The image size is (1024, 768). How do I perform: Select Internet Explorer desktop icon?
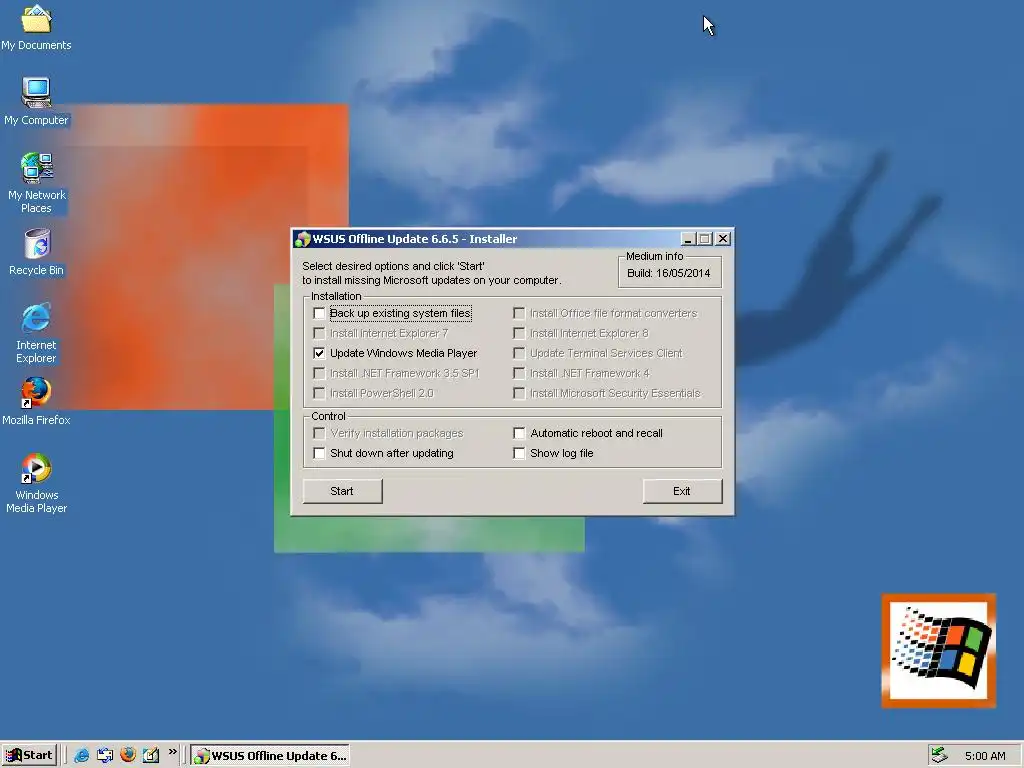pos(36,333)
